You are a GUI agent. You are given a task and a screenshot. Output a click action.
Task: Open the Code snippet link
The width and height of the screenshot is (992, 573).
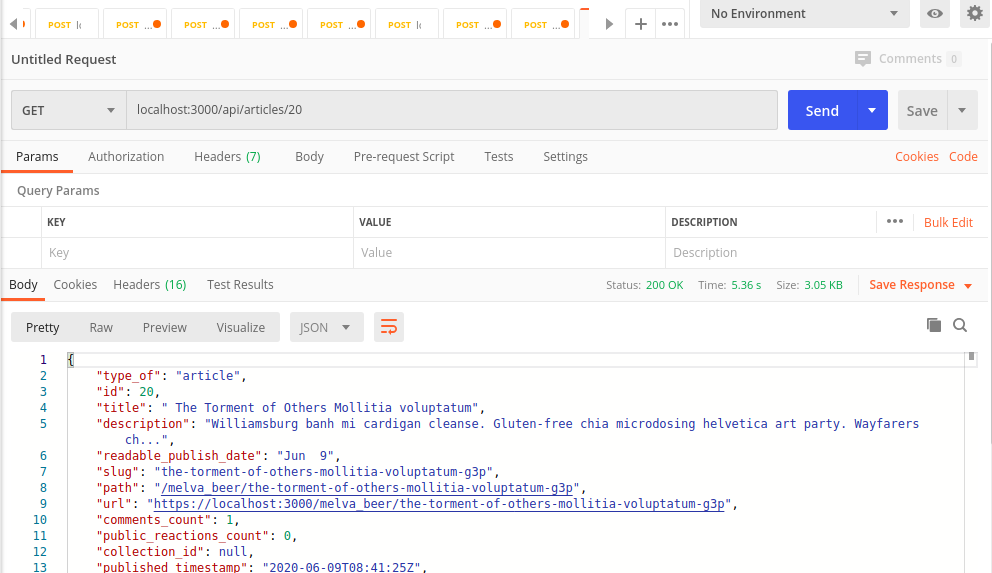point(963,156)
